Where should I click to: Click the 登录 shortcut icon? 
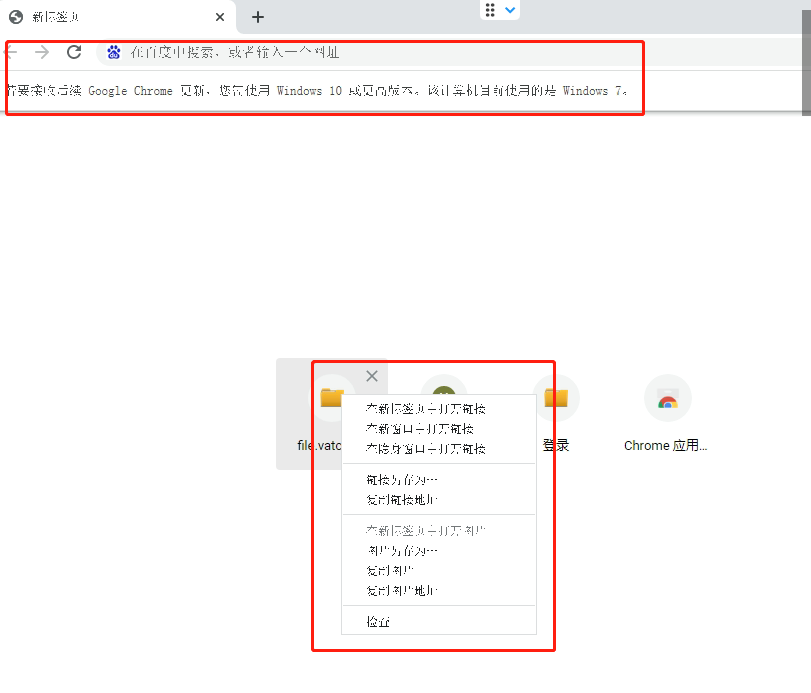click(x=556, y=398)
